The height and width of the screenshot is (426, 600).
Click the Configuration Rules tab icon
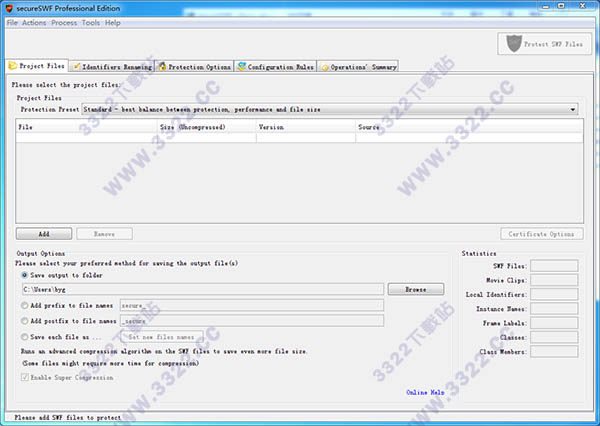point(242,67)
